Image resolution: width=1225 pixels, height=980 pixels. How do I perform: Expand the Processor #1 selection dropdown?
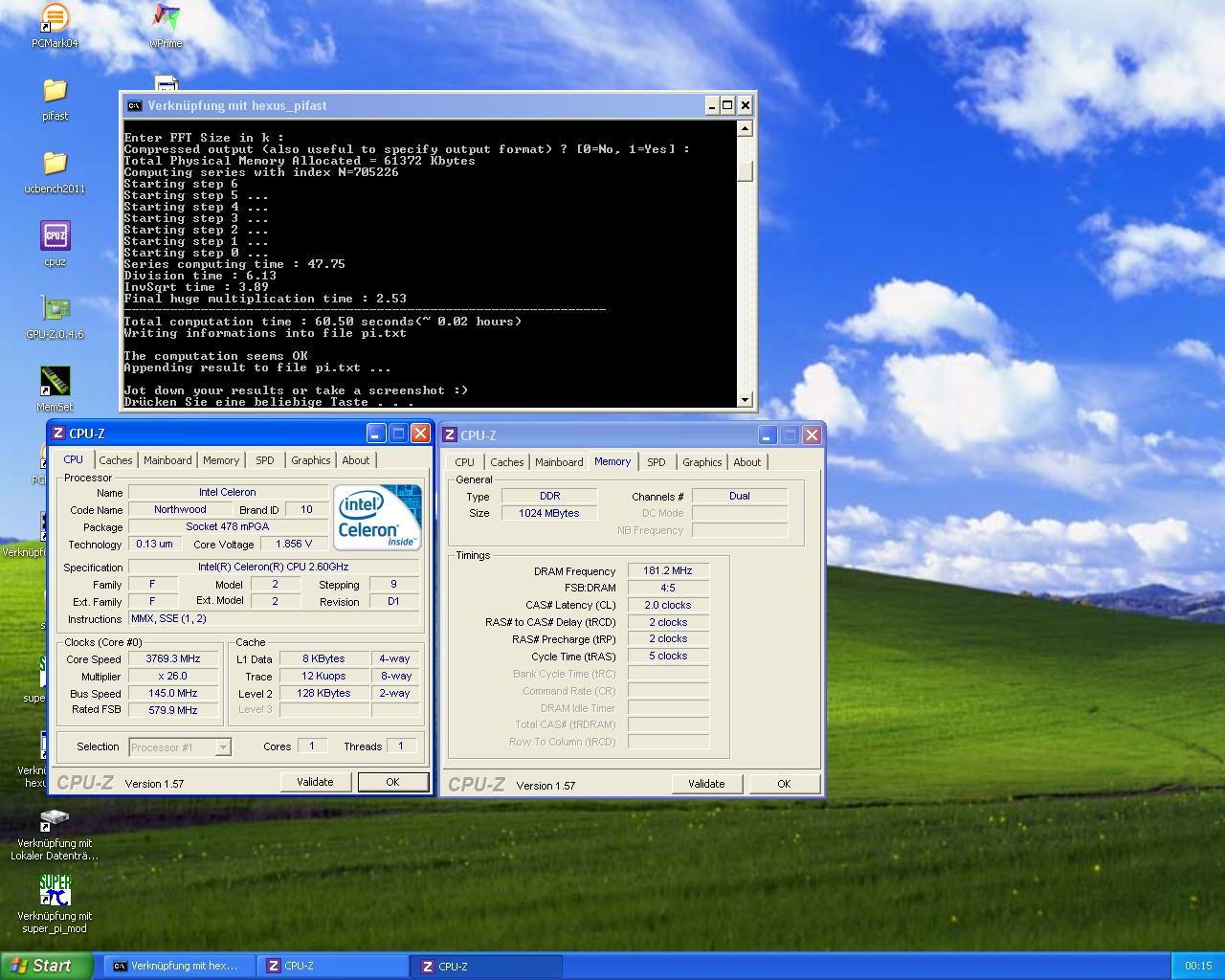(223, 747)
